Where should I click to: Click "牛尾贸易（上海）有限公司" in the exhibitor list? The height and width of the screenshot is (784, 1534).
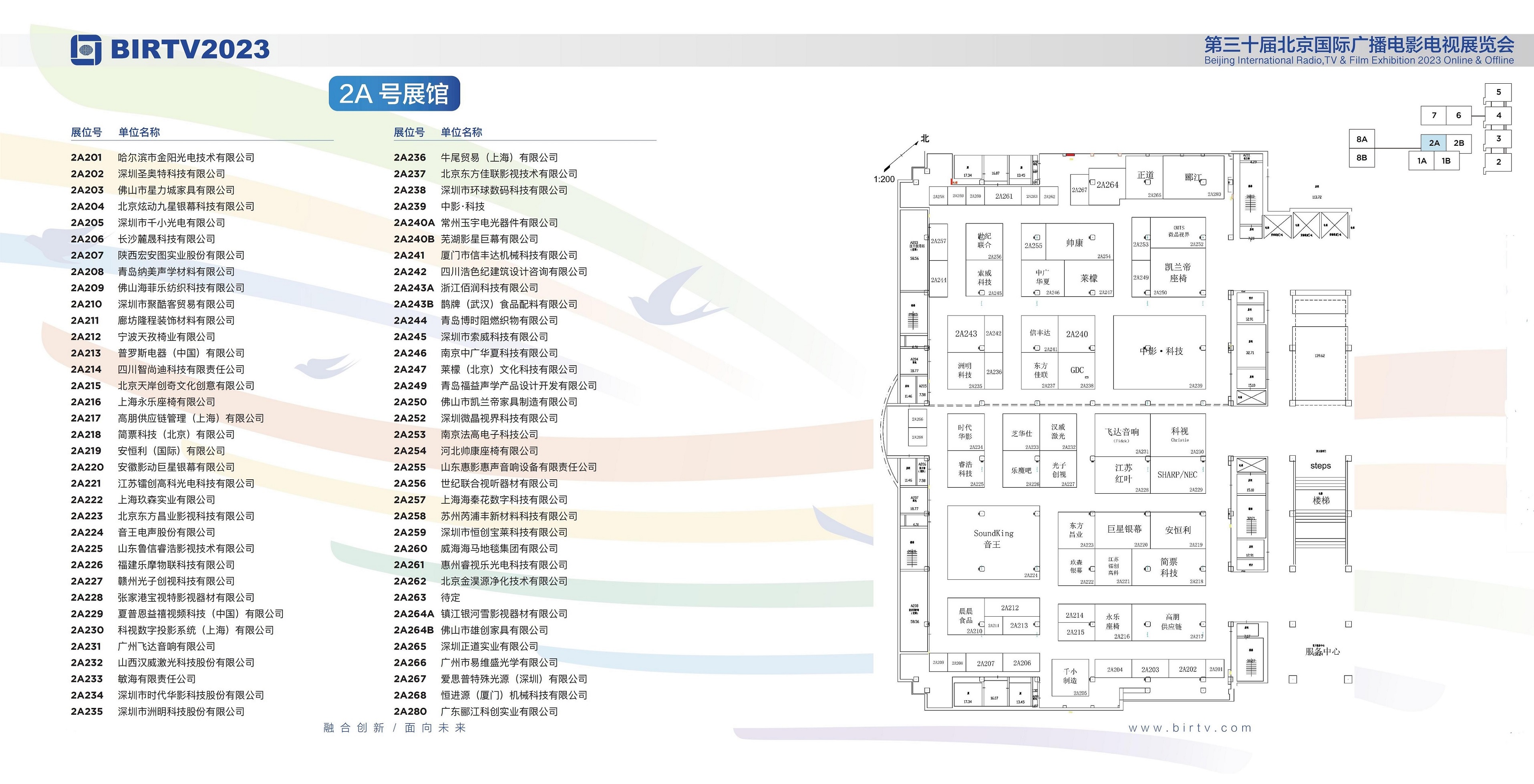coord(499,158)
